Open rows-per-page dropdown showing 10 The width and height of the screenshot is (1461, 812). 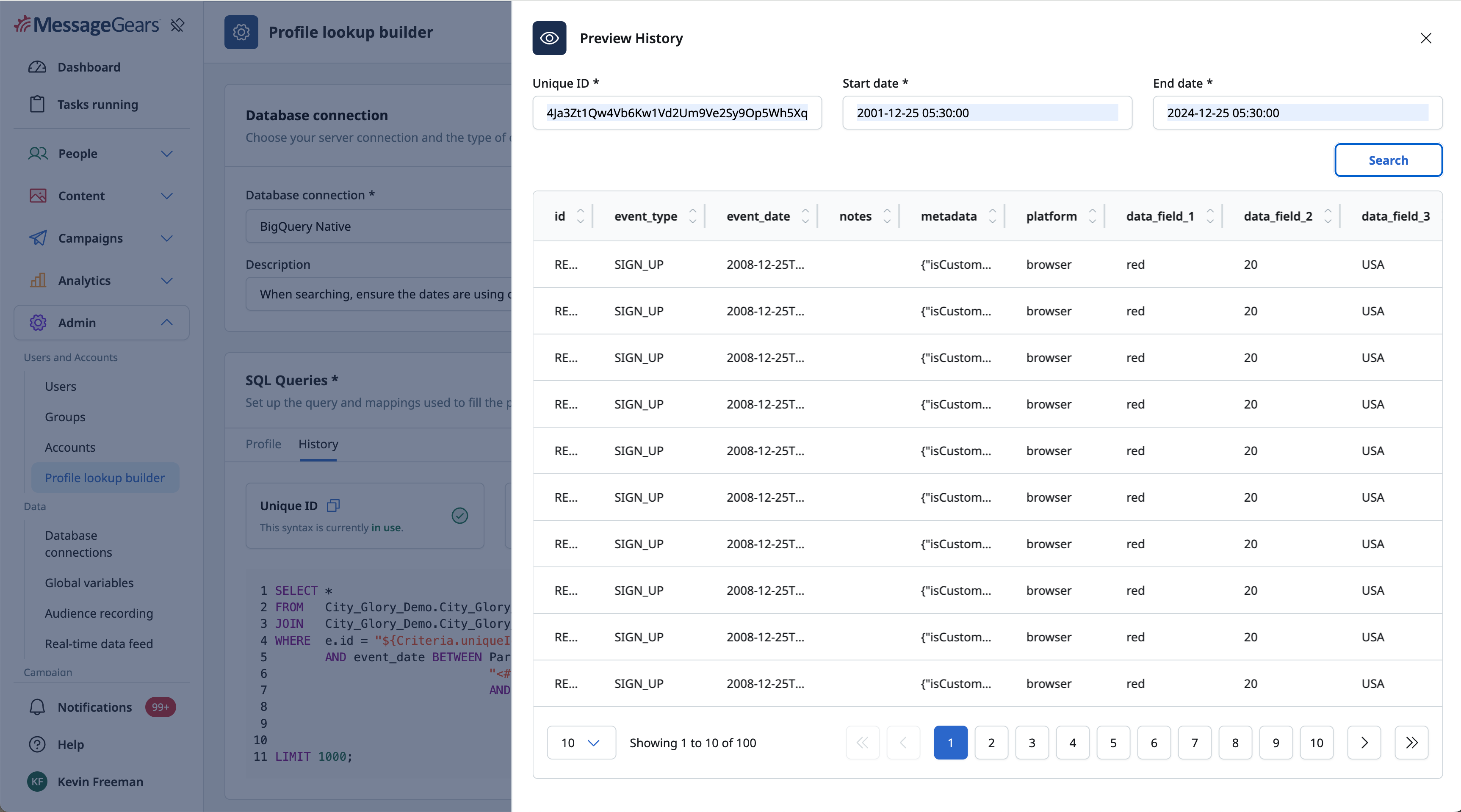click(581, 743)
